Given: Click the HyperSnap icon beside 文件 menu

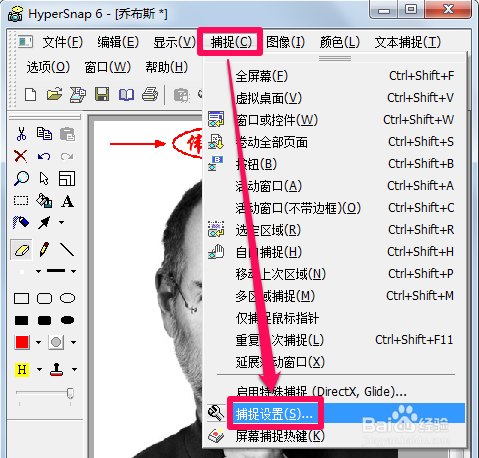Looking at the screenshot, I should pyautogui.click(x=25, y=42).
